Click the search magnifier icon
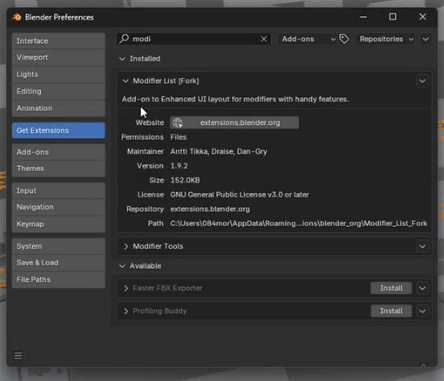The height and width of the screenshot is (381, 444). (124, 39)
